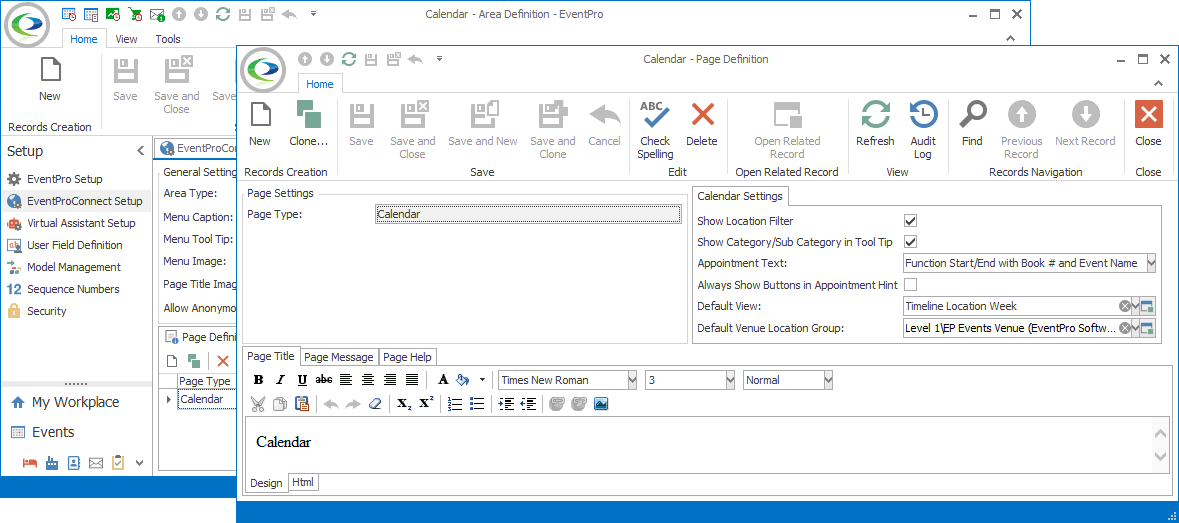Image resolution: width=1179 pixels, height=523 pixels.
Task: Select the Design editor tab
Action: click(x=266, y=483)
